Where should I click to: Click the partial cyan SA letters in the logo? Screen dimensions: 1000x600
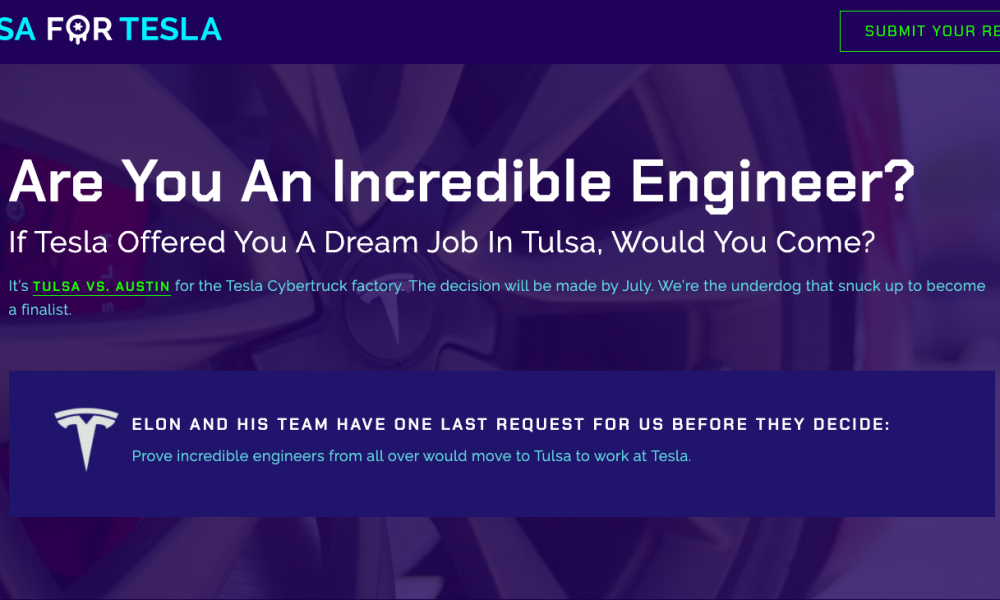coord(17,29)
